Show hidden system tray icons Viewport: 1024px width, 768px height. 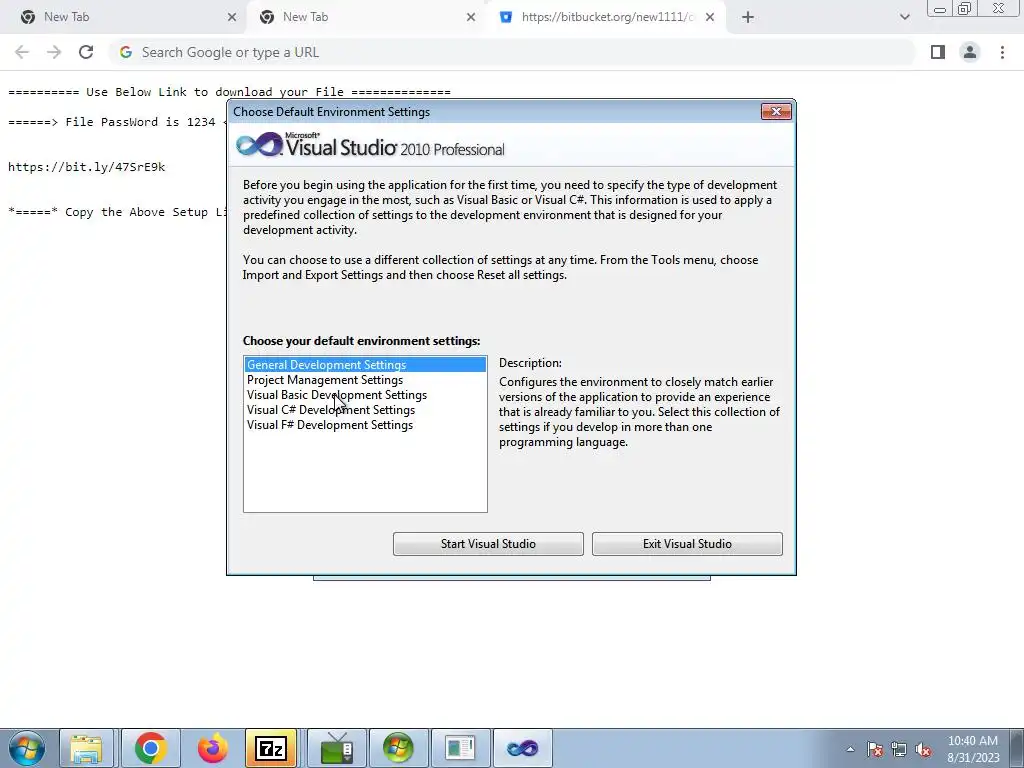click(x=850, y=749)
